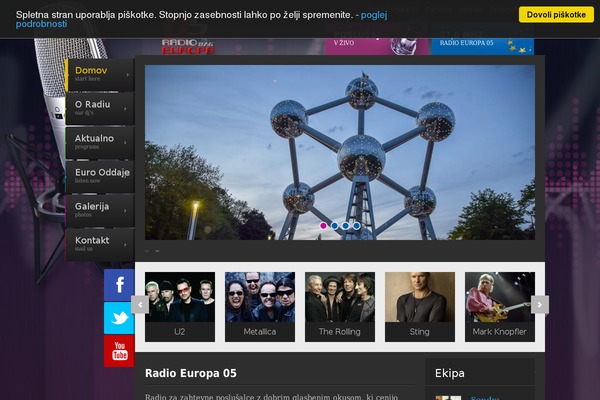
Task: Go to previous artists in carousel
Action: tap(140, 305)
